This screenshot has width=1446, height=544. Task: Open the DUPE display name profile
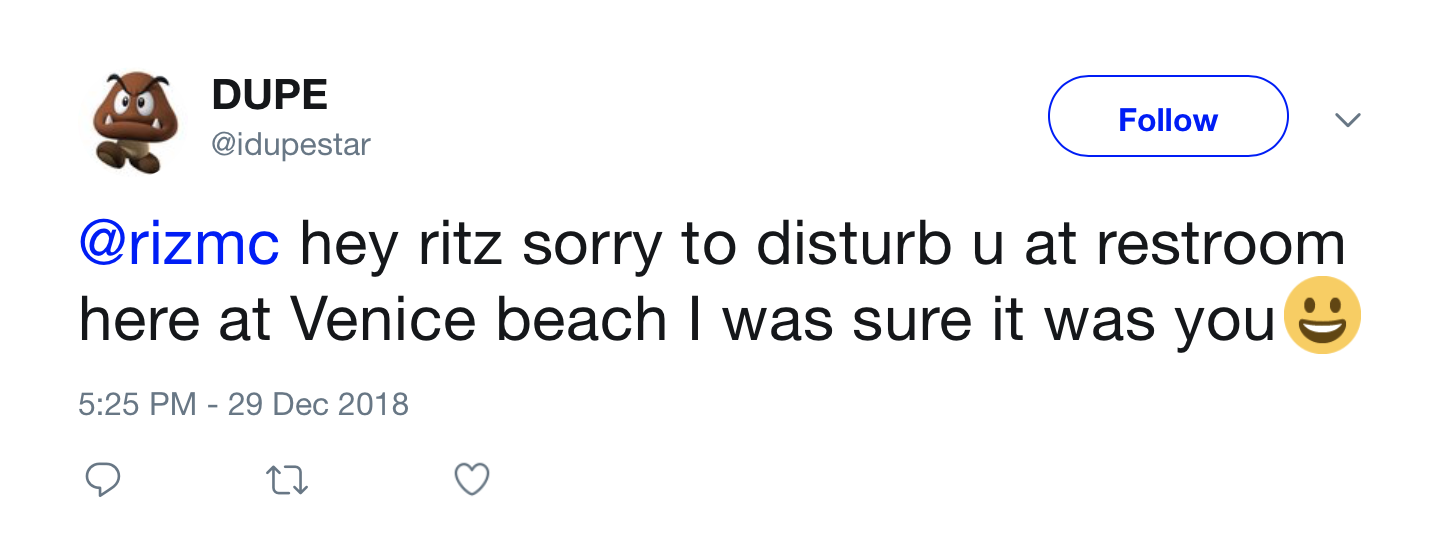point(270,96)
